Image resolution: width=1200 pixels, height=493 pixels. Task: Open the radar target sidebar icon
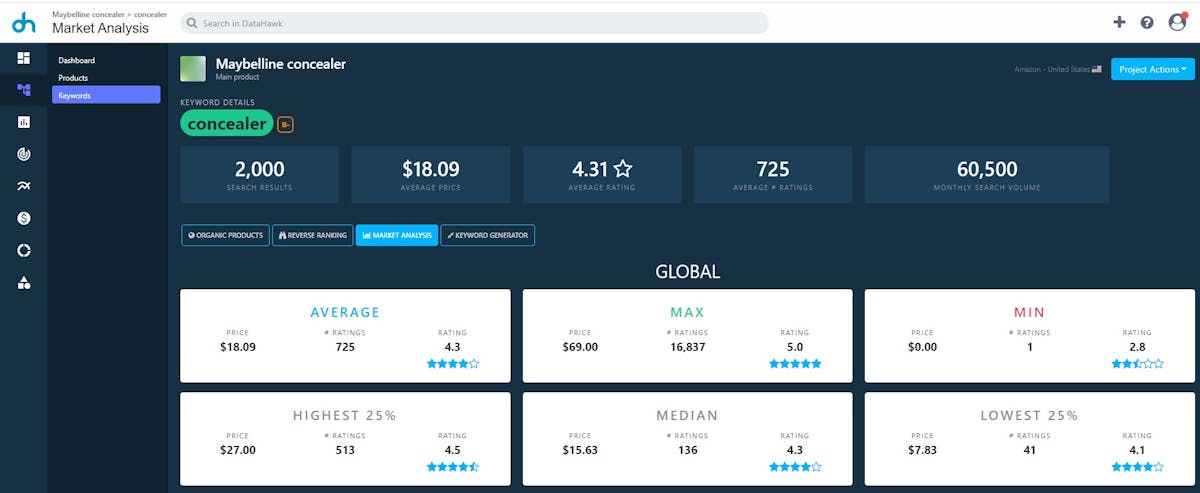click(24, 154)
